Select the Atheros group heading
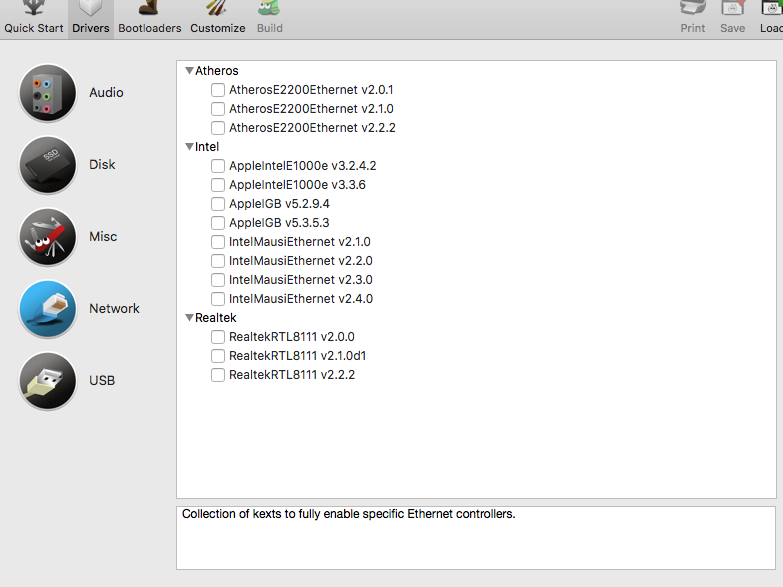783x587 pixels. (x=217, y=71)
